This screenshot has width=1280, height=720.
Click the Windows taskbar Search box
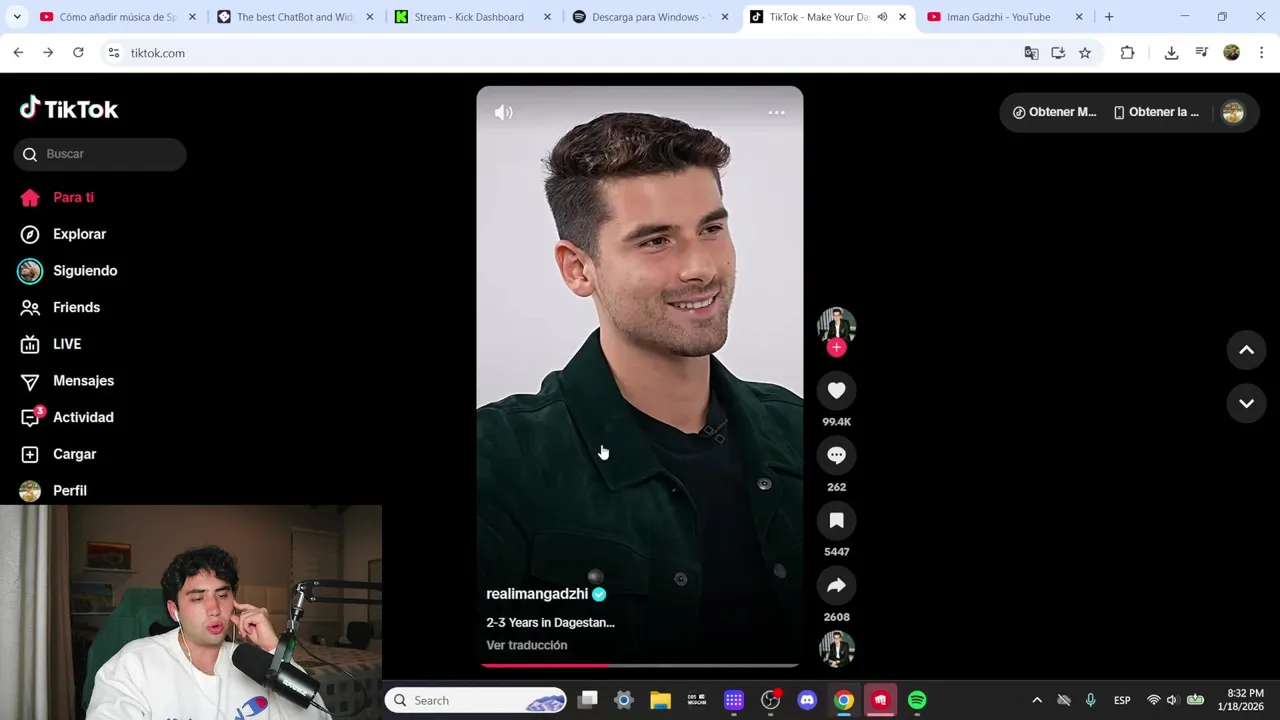click(x=476, y=701)
